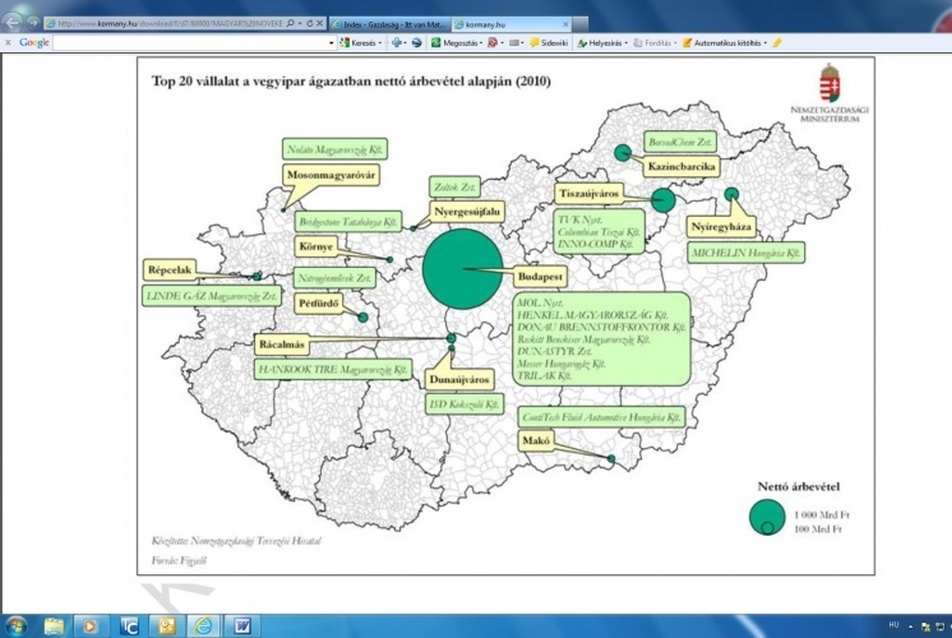Go back using the browser Back button
Screen dimensions: 952x638
(12, 22)
